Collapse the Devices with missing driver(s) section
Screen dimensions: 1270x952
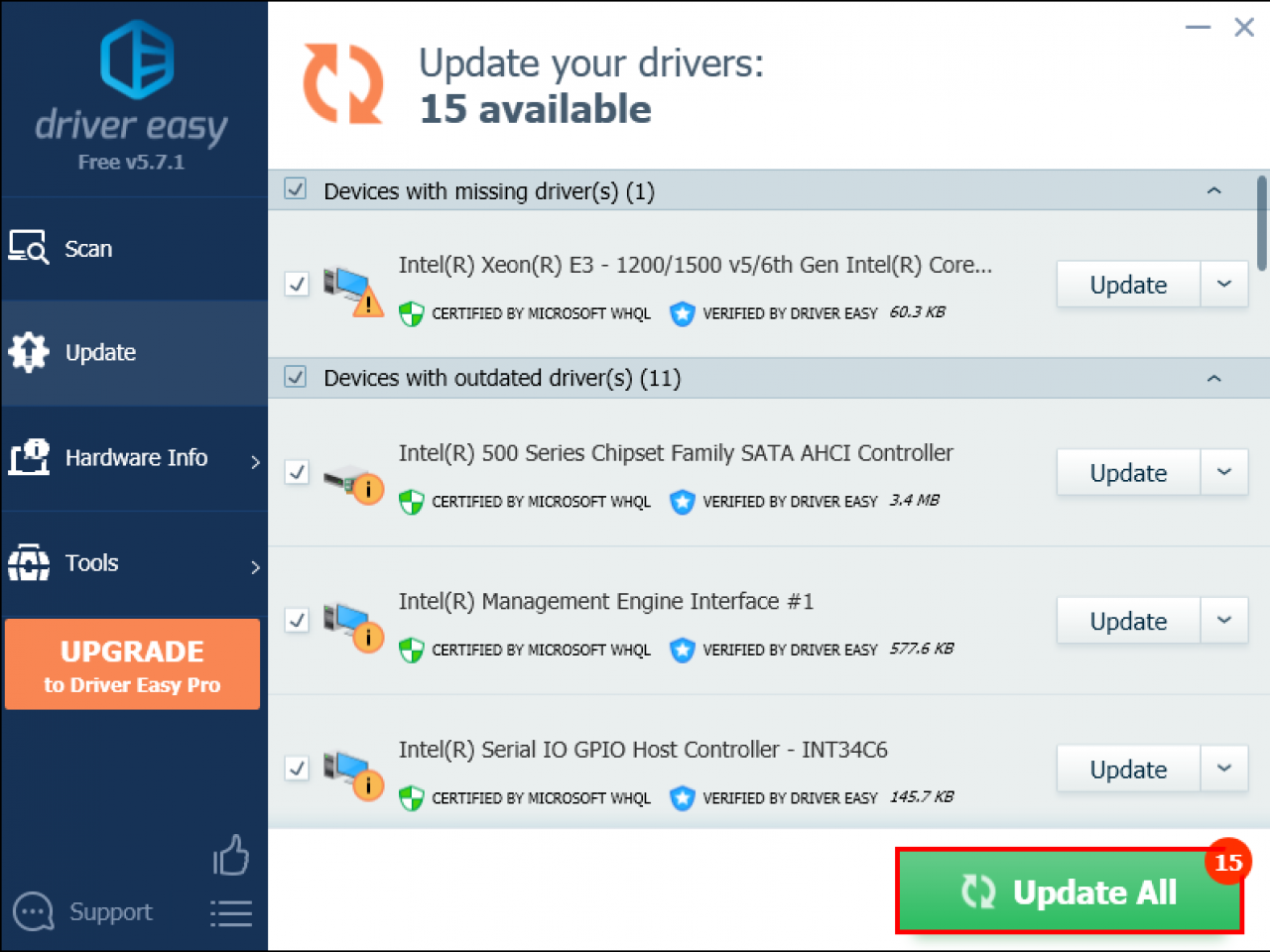tap(1213, 189)
